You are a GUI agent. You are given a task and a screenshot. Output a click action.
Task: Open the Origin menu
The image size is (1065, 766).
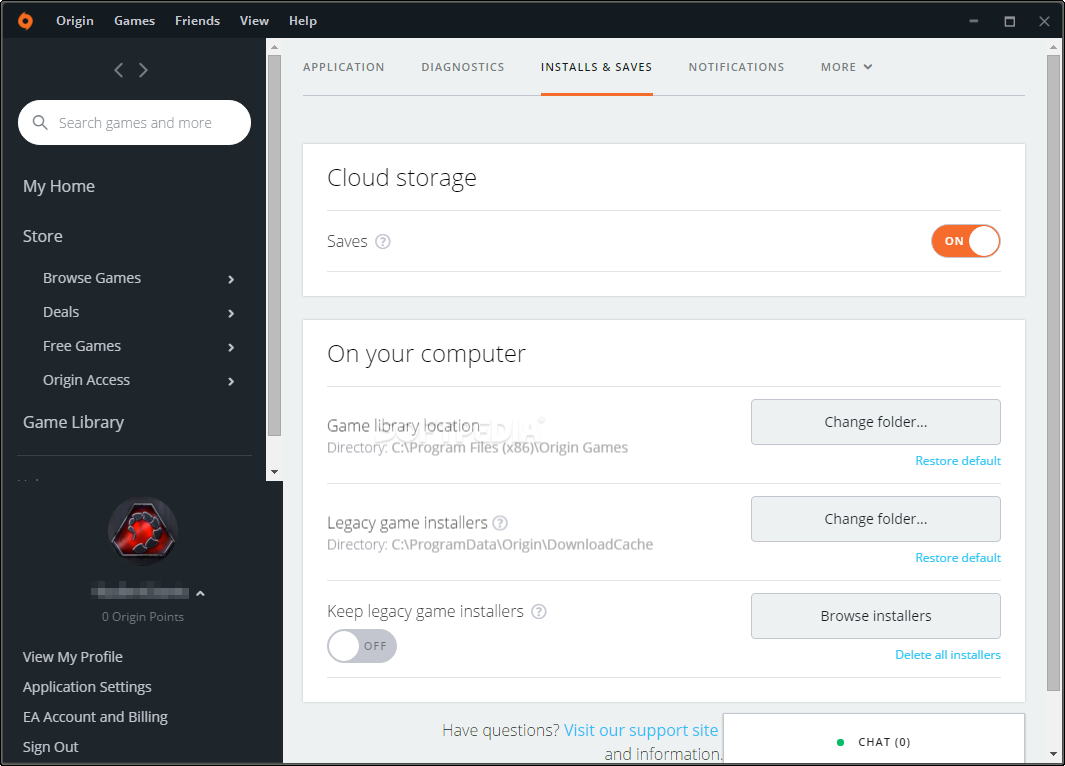[75, 21]
